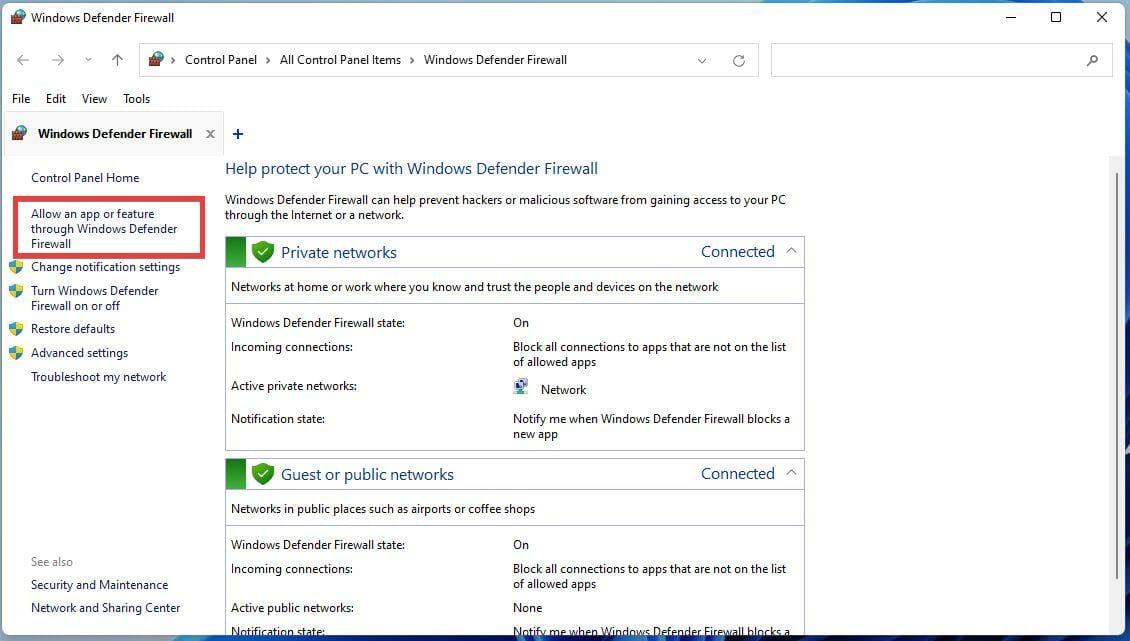Viewport: 1130px width, 641px height.
Task: Click the Network computer icon
Action: [x=520, y=387]
